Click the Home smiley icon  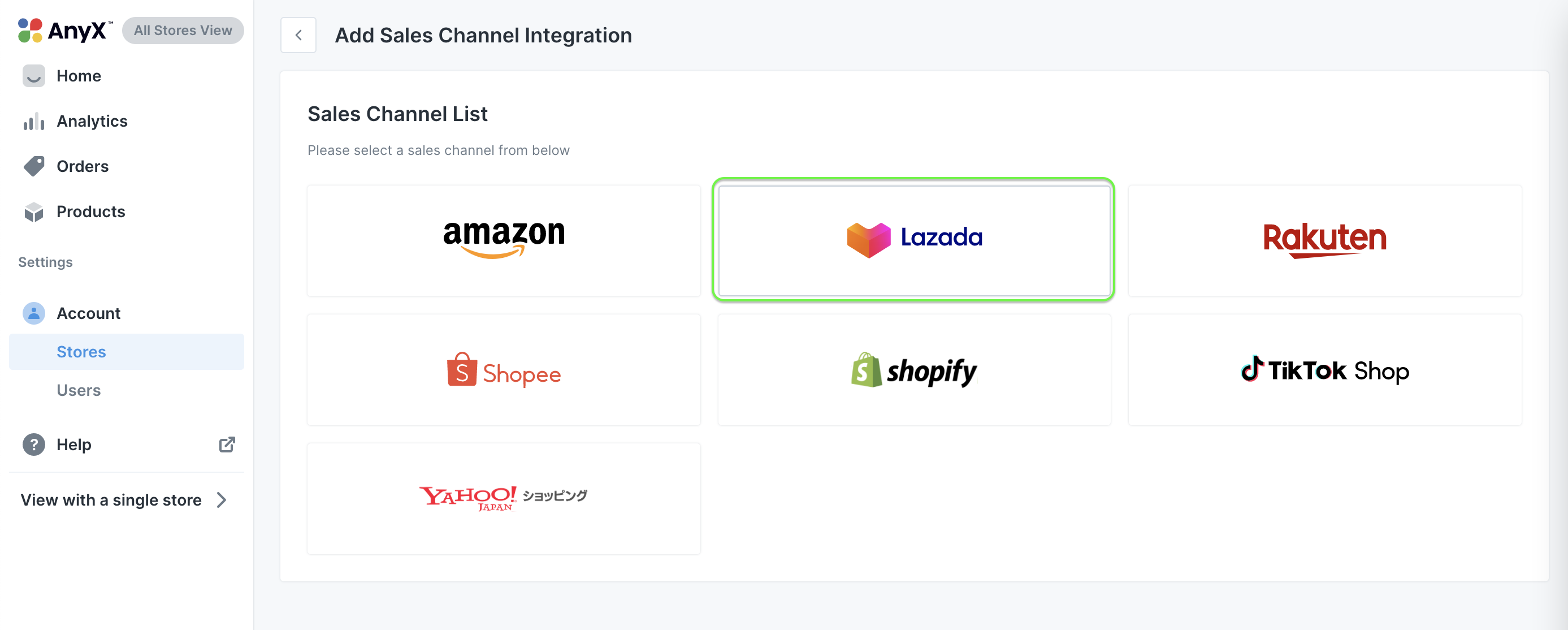pos(33,76)
